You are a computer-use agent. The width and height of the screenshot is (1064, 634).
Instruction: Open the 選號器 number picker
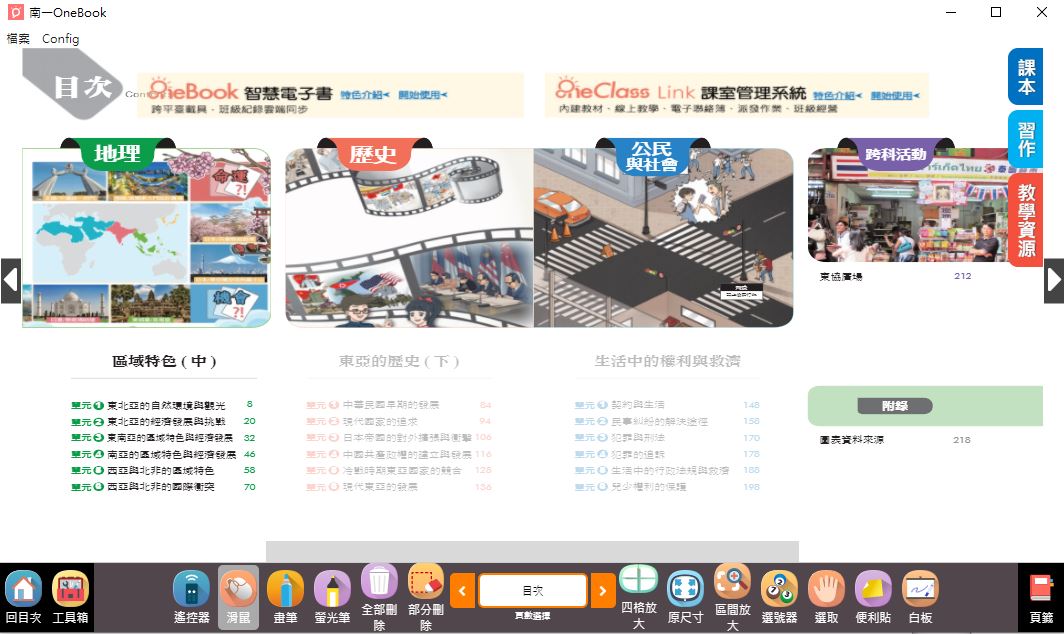[x=779, y=597]
